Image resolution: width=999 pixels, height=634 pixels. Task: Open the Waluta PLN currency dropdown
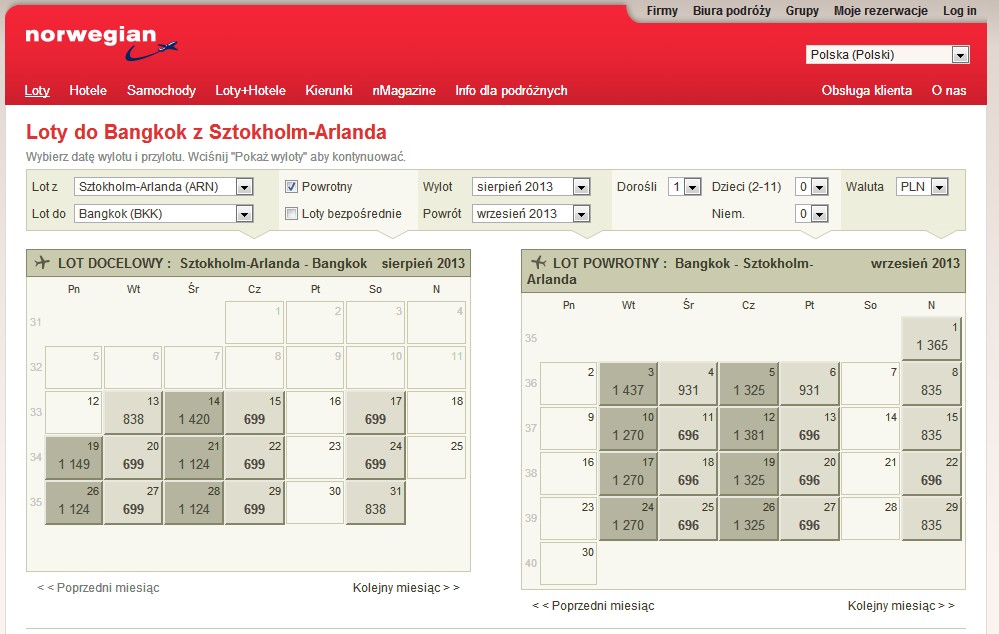(x=922, y=187)
